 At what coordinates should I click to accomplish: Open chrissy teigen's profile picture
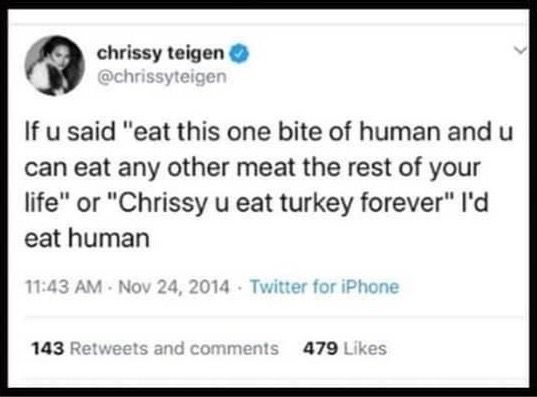pyautogui.click(x=55, y=65)
